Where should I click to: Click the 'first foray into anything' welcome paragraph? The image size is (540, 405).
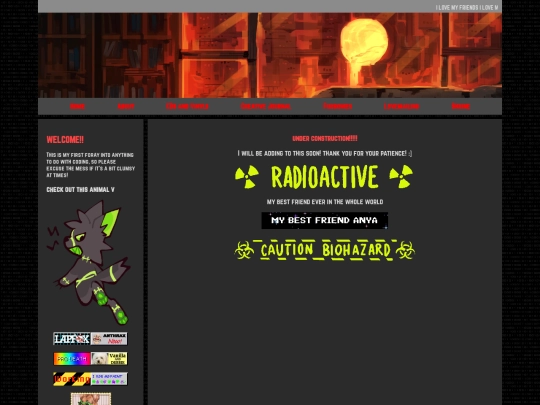91,165
